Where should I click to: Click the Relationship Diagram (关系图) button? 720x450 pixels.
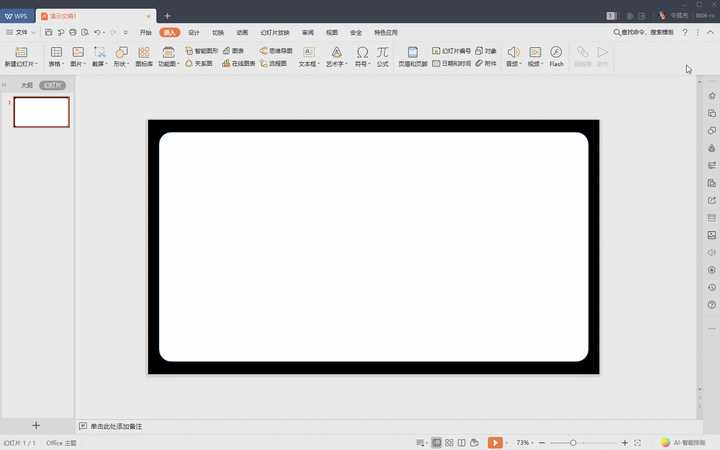[x=199, y=63]
